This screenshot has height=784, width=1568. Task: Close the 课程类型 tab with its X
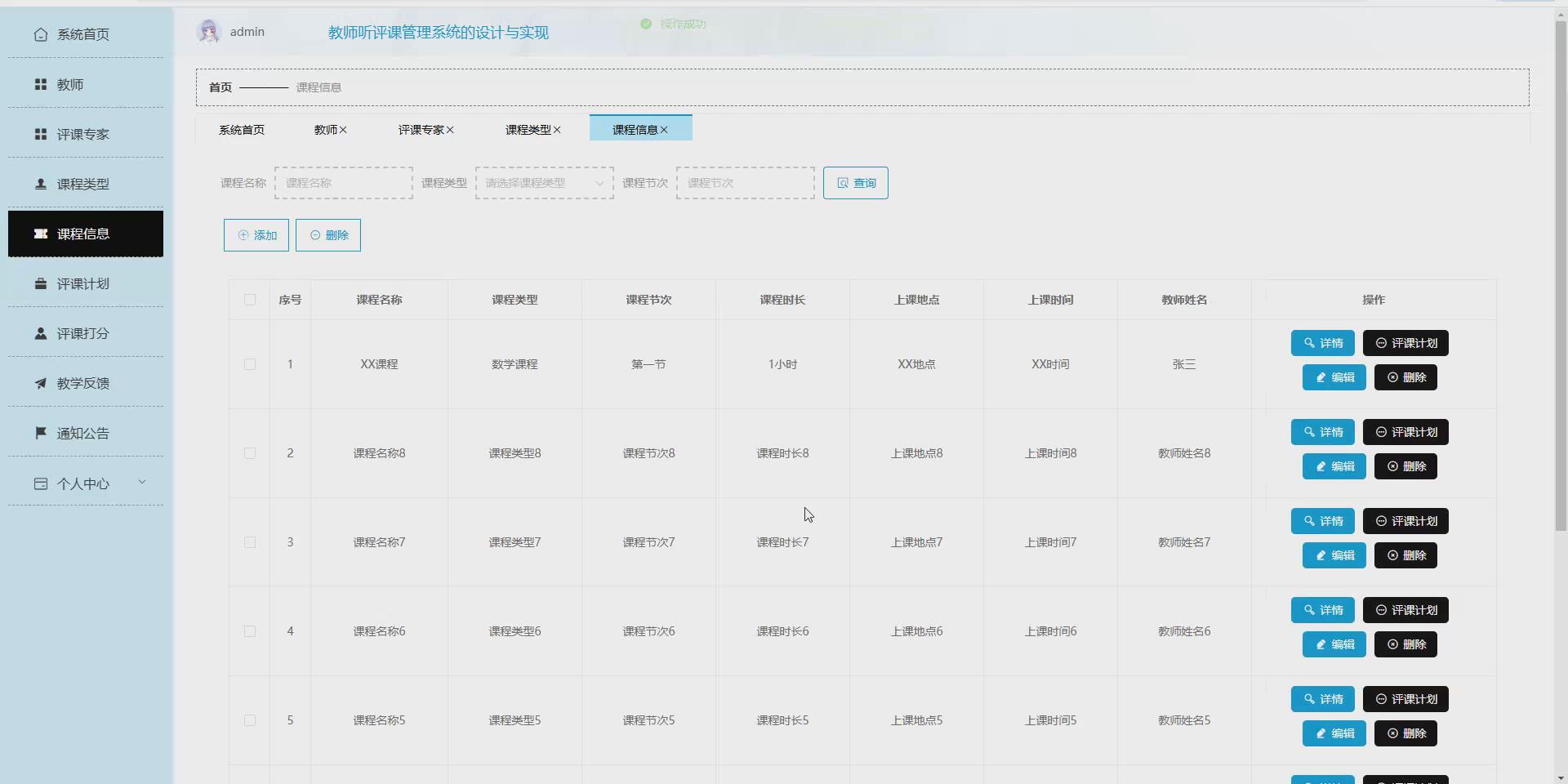[557, 130]
